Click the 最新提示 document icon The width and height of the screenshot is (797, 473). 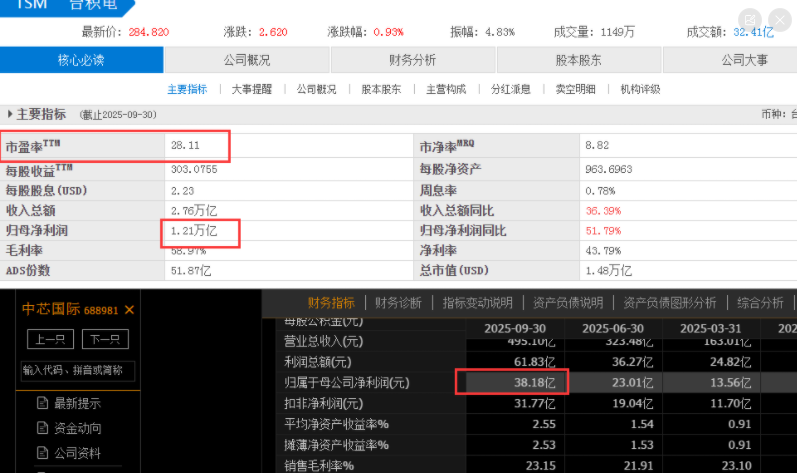click(x=43, y=403)
